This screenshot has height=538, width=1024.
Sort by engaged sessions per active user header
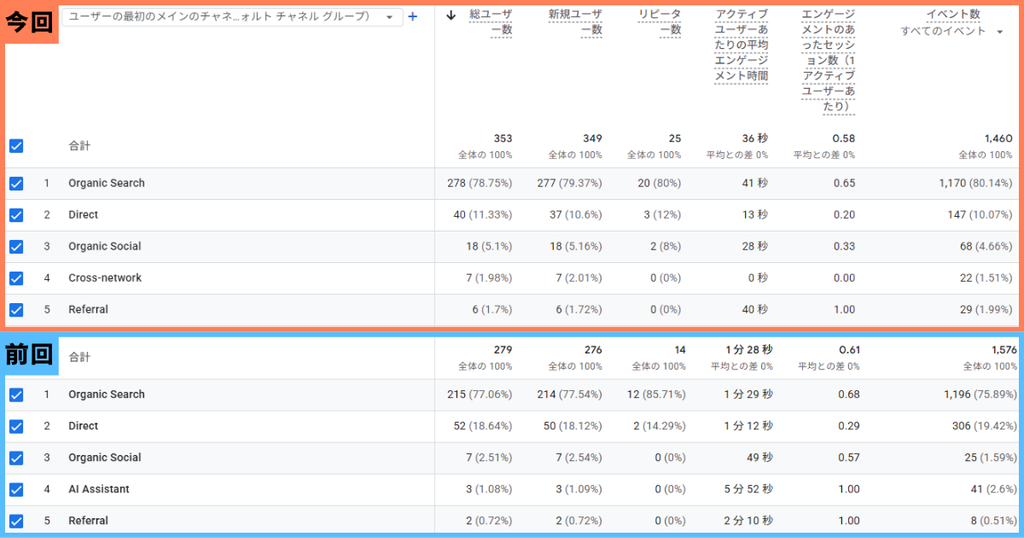point(828,61)
